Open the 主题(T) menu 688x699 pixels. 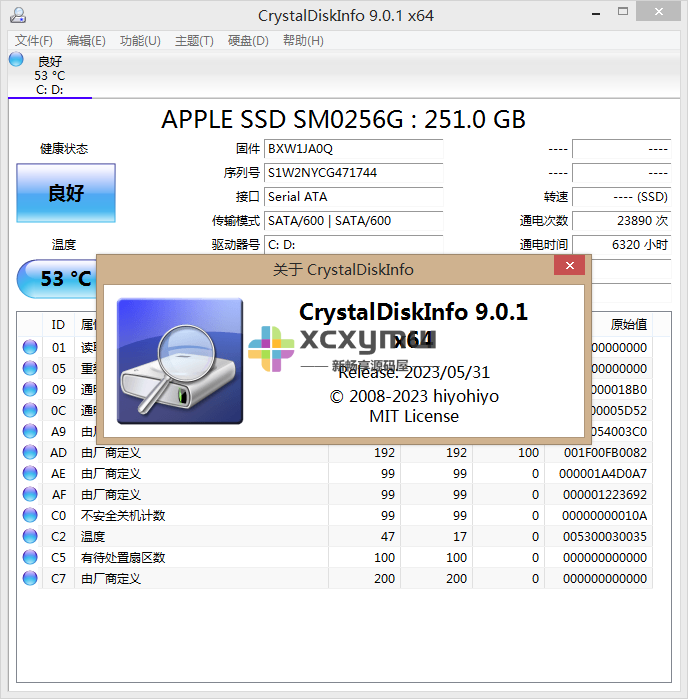(194, 41)
